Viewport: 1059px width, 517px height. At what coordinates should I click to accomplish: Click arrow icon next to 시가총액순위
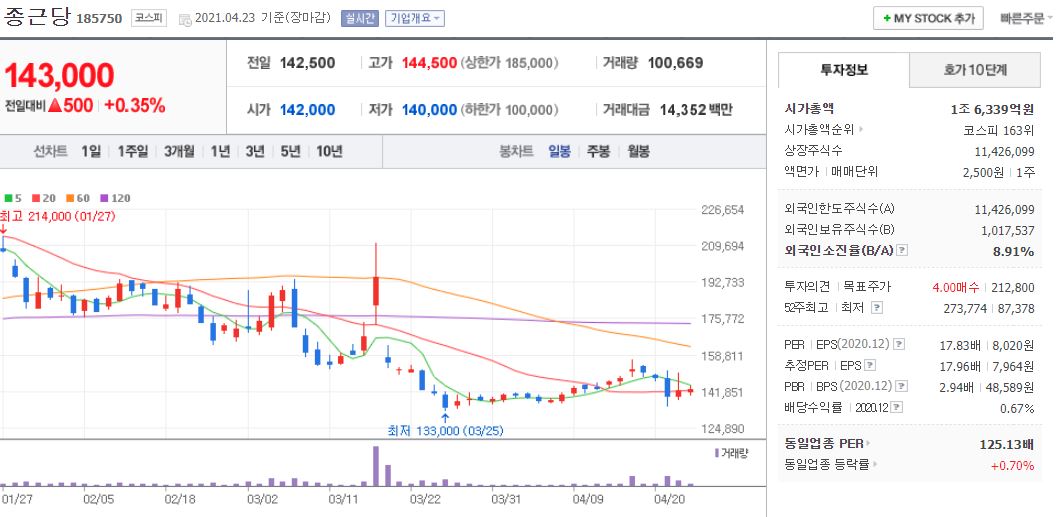(x=861, y=129)
